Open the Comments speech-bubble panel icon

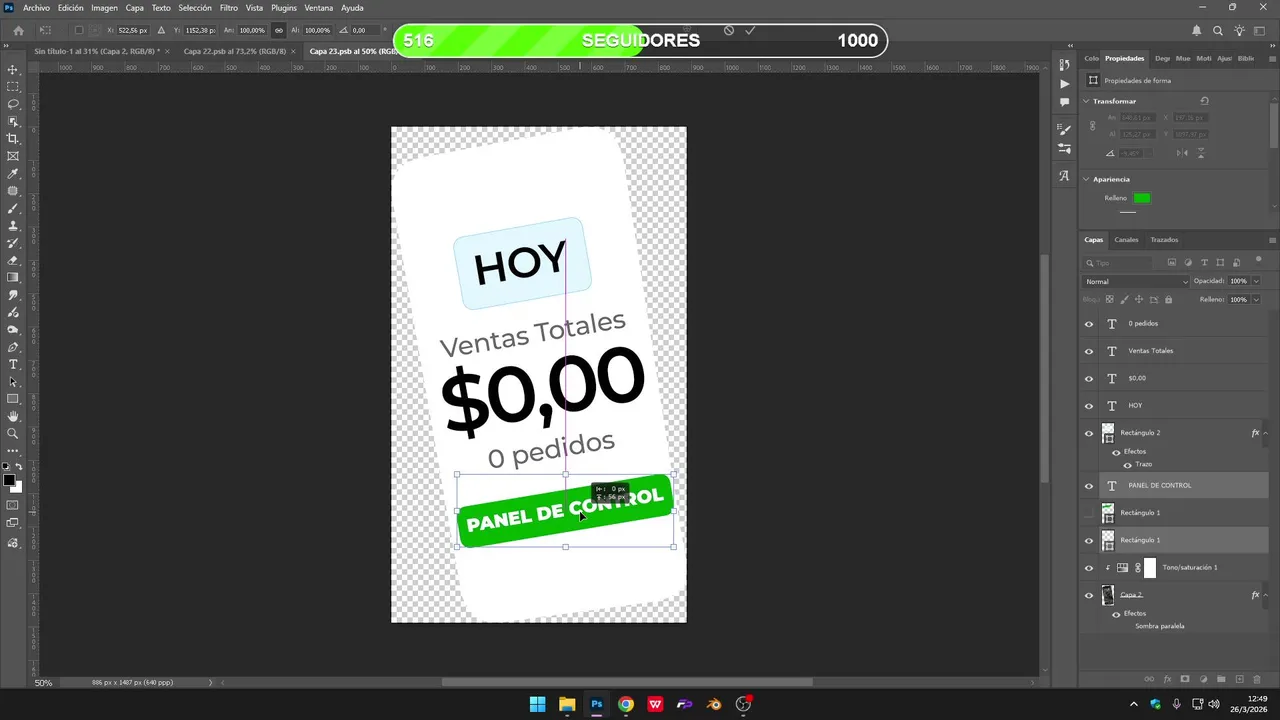pyautogui.click(x=1064, y=102)
